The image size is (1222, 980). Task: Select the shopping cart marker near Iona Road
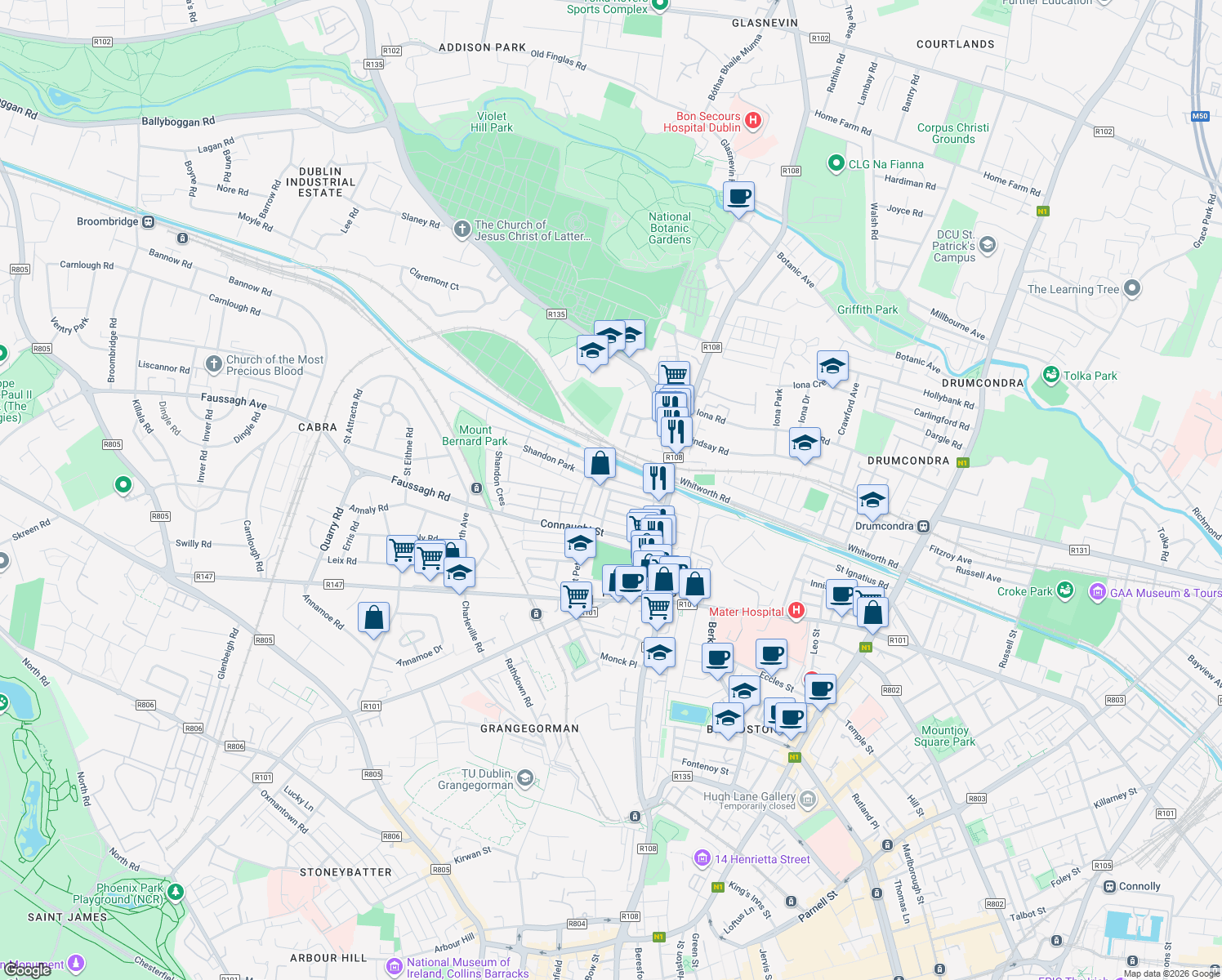click(x=675, y=372)
